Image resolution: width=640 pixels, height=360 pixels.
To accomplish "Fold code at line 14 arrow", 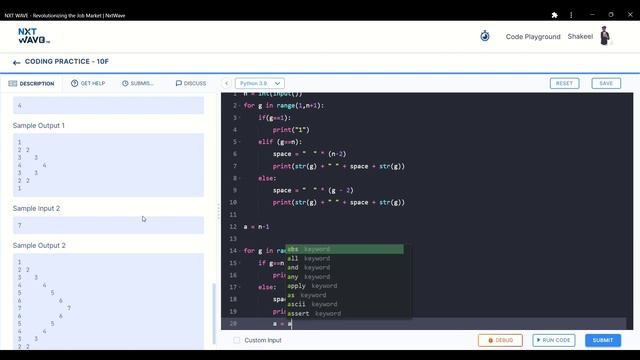I will pyautogui.click(x=240, y=251).
